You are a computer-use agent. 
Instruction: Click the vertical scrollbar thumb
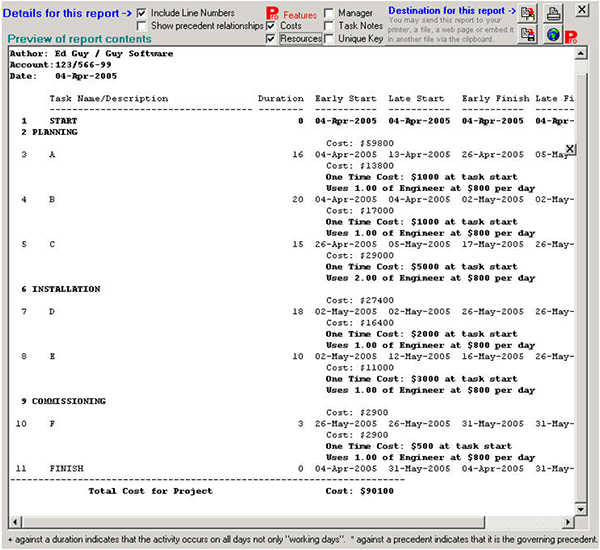coord(580,287)
